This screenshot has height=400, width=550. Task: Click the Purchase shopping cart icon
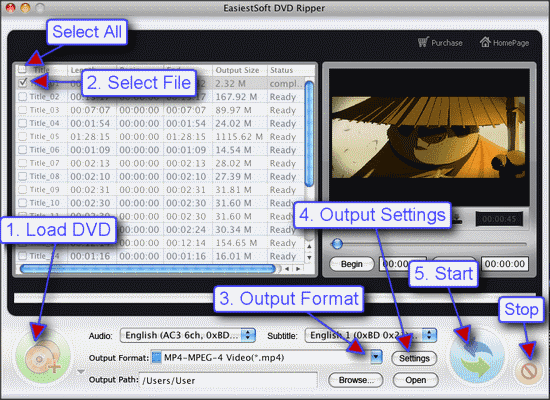pos(424,42)
